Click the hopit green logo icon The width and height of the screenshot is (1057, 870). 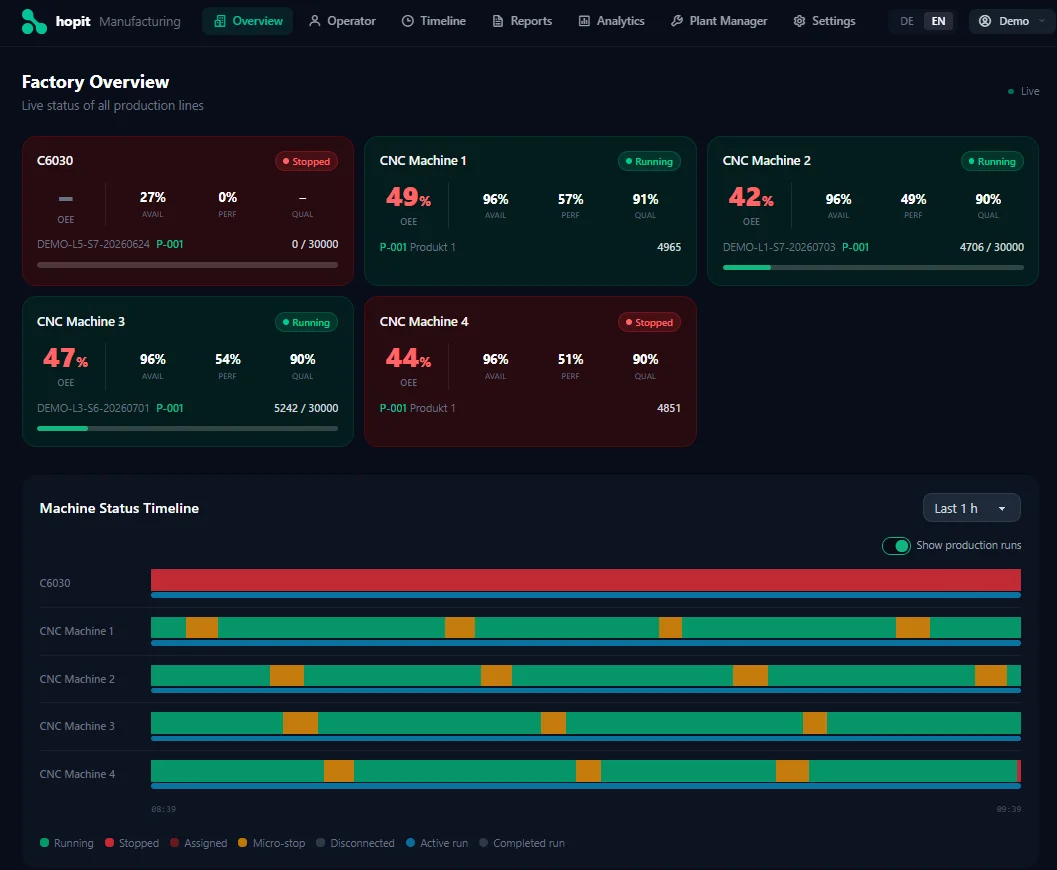coord(34,22)
